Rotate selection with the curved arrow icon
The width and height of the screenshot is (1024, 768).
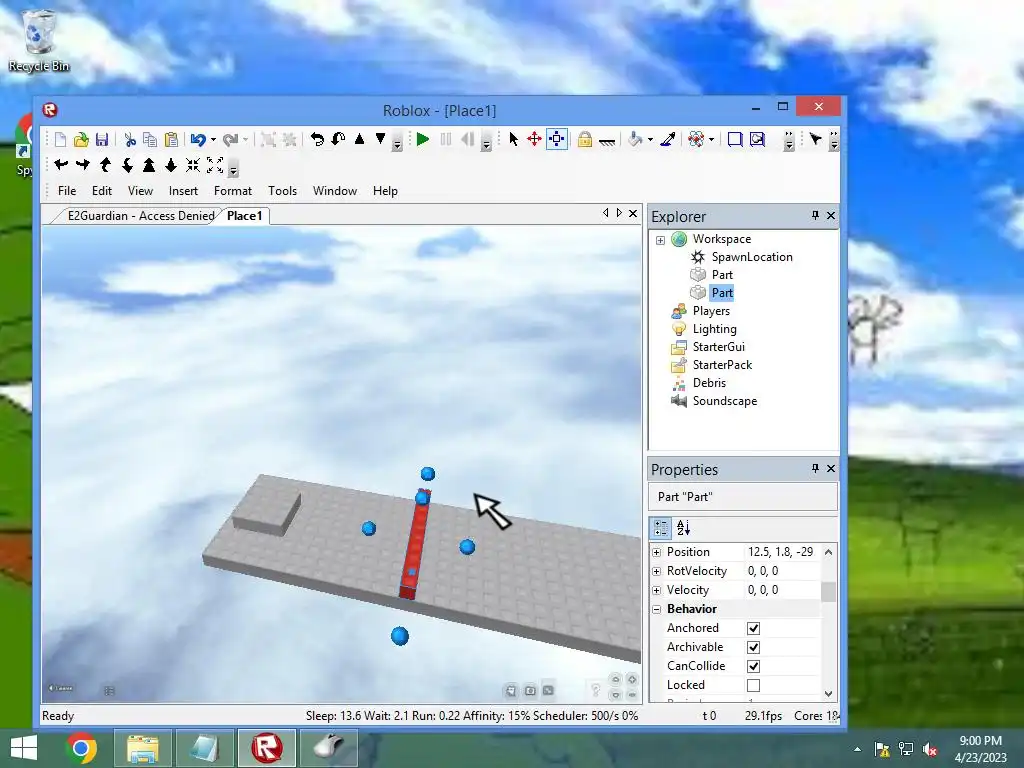click(317, 139)
